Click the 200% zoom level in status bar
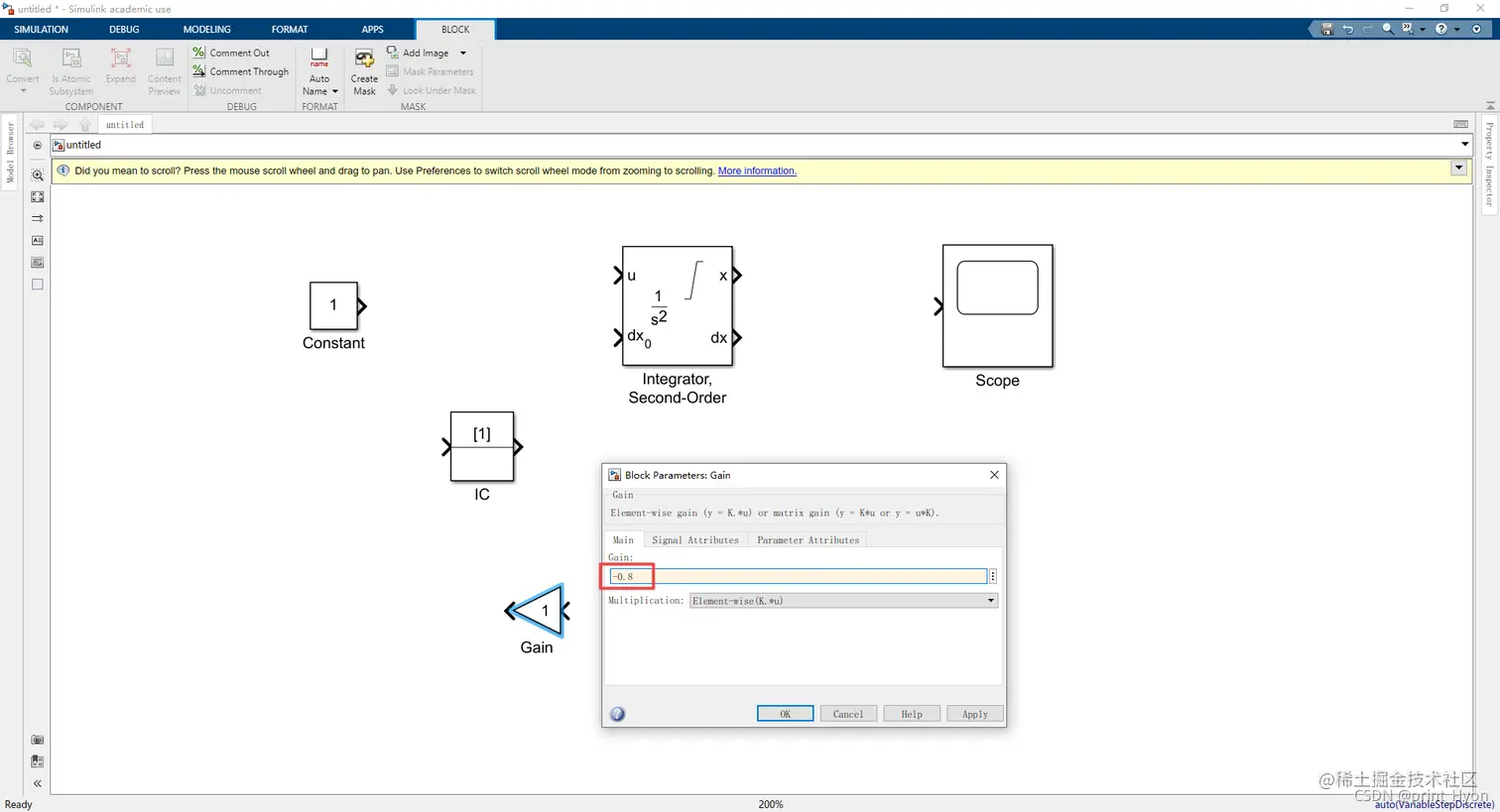The height and width of the screenshot is (812, 1500). [771, 804]
